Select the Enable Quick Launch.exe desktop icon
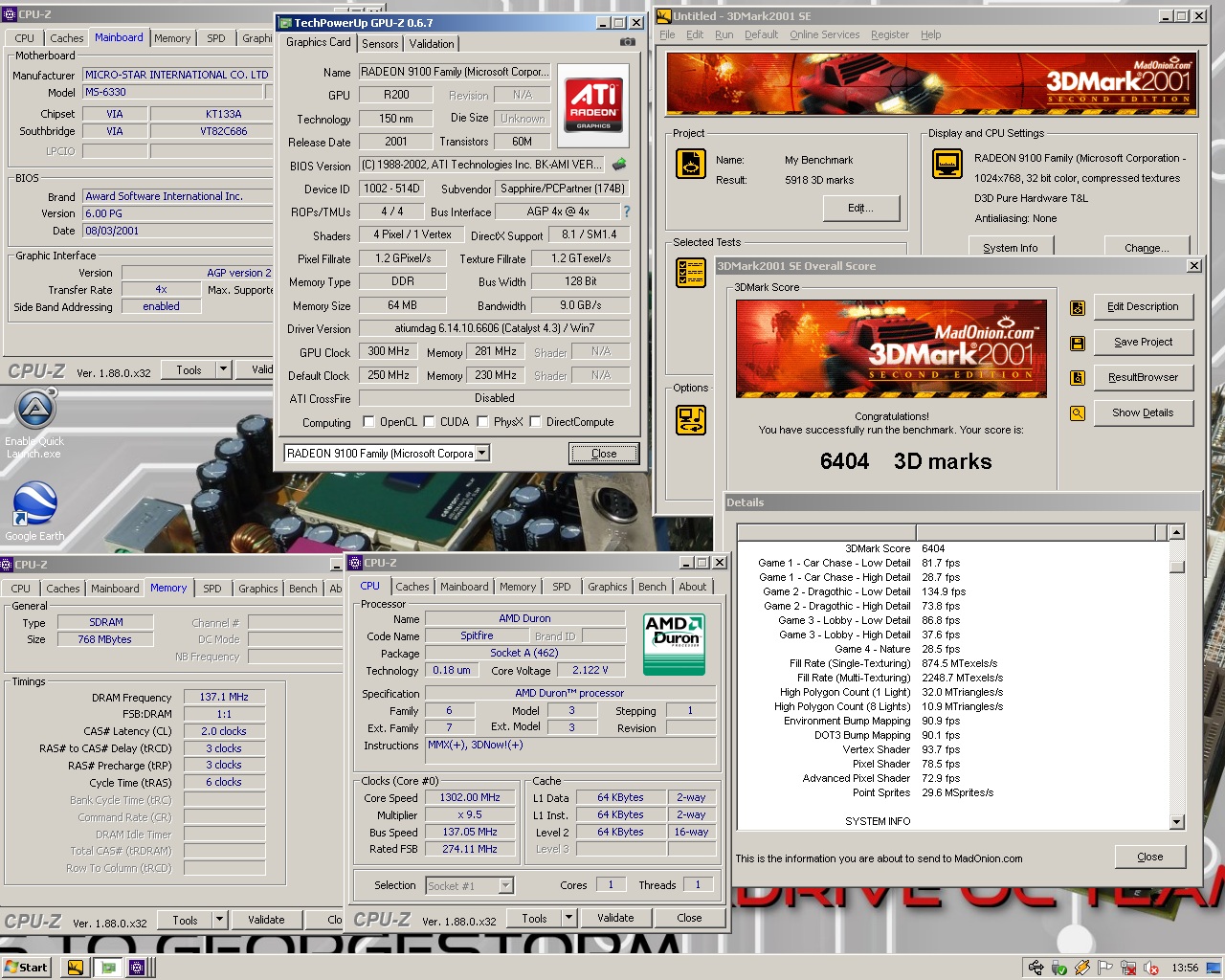 35,424
